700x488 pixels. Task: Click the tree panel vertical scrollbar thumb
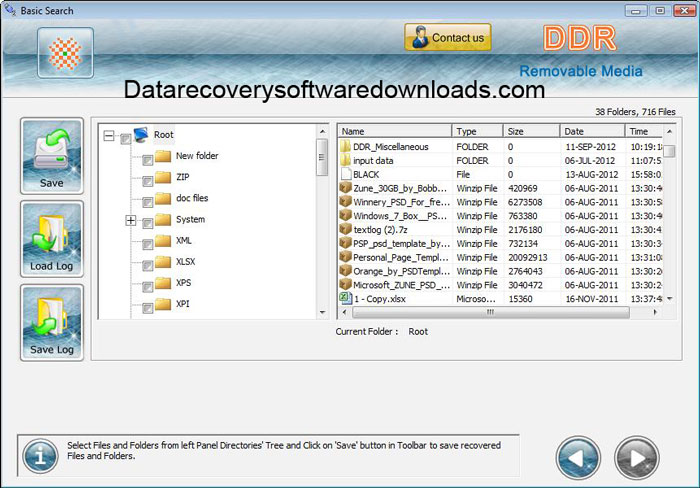(322, 157)
